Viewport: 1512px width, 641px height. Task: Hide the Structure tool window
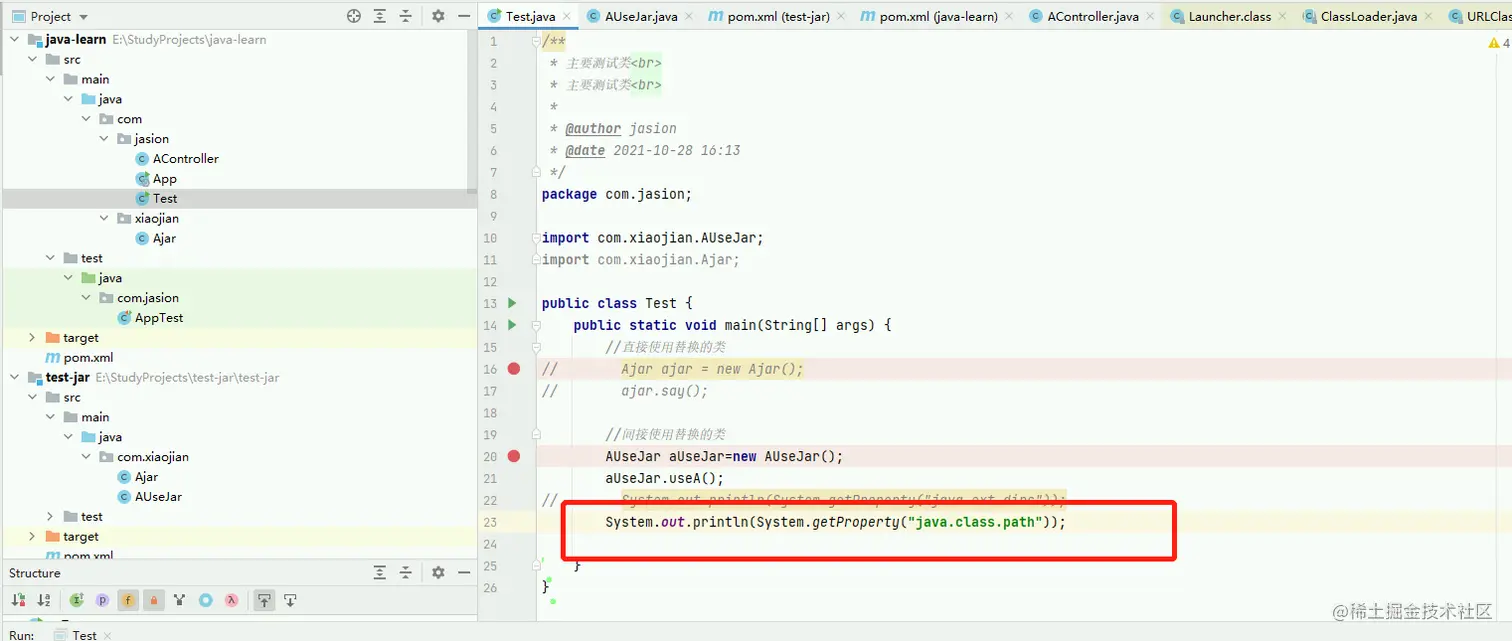(464, 573)
